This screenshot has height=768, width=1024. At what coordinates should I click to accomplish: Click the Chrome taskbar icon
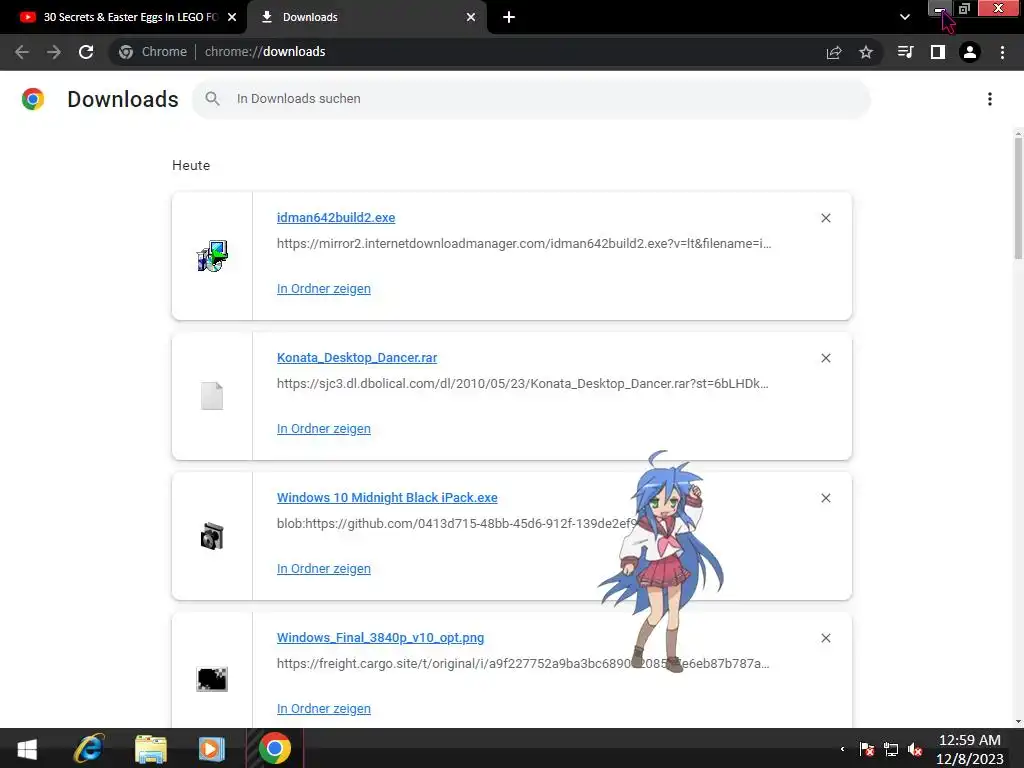coord(275,748)
